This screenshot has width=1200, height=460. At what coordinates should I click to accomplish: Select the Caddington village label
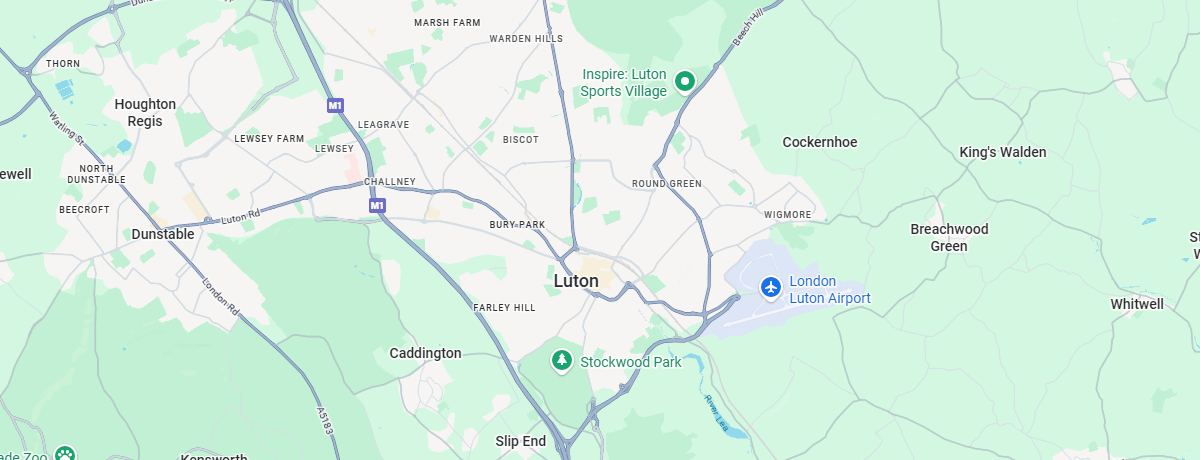[425, 353]
